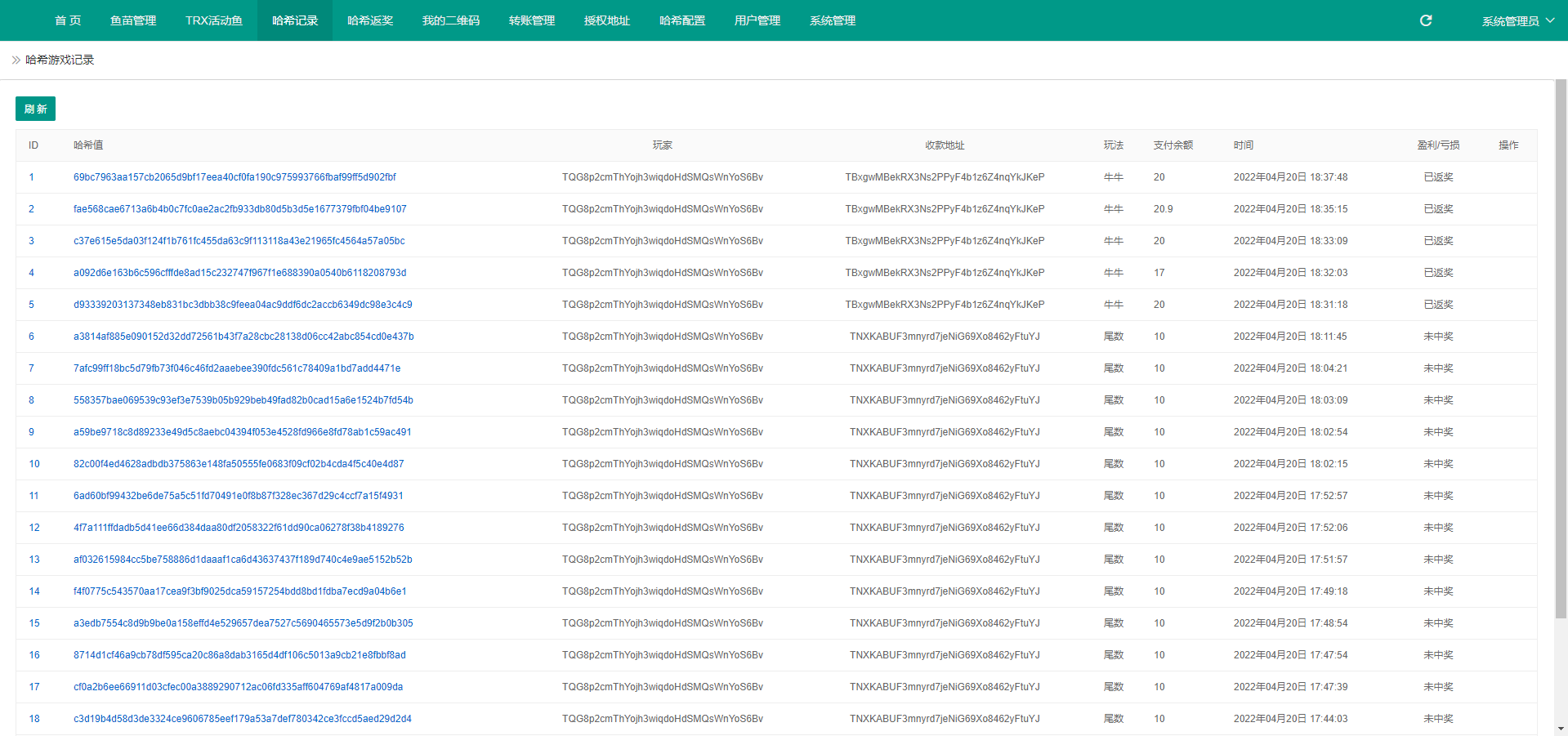Open hash link starting 7afc99ff18bc5
This screenshot has height=736, width=1568.
(237, 368)
